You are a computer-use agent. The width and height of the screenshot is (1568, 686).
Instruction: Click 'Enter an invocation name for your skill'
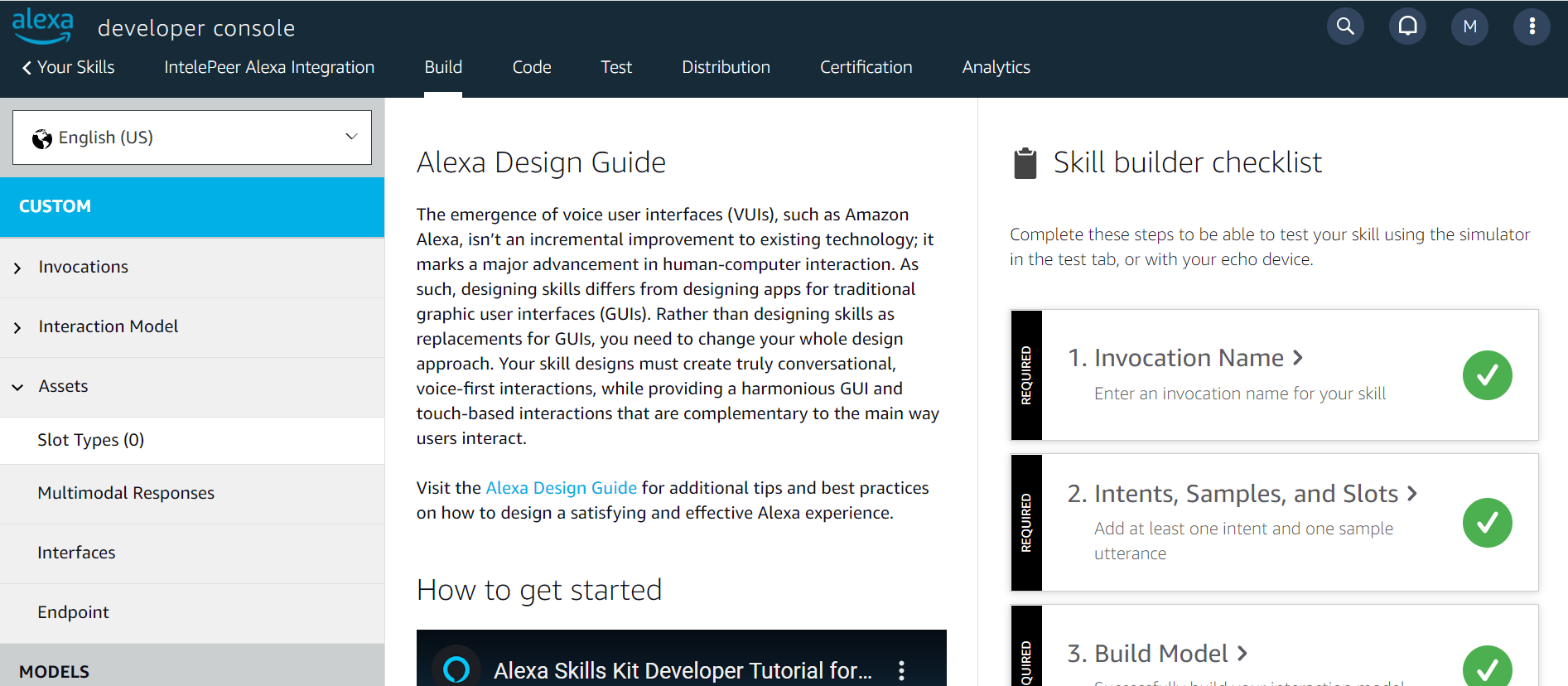click(x=1240, y=394)
